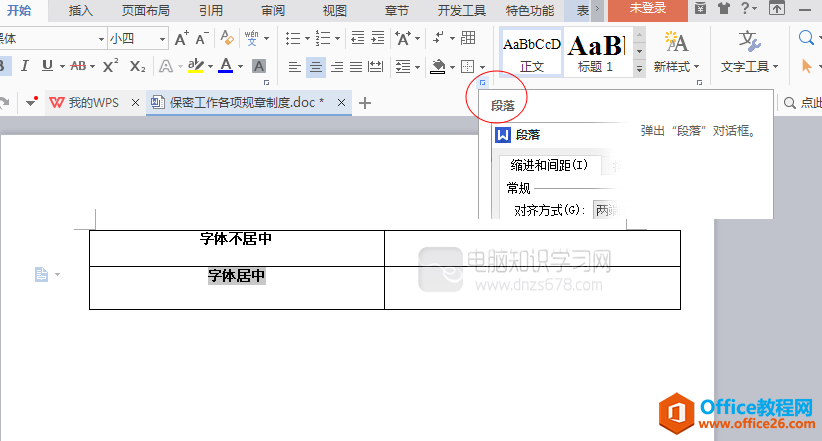Clear formatting with the eraser icon
Screen dimensions: 822x441
click(226, 38)
